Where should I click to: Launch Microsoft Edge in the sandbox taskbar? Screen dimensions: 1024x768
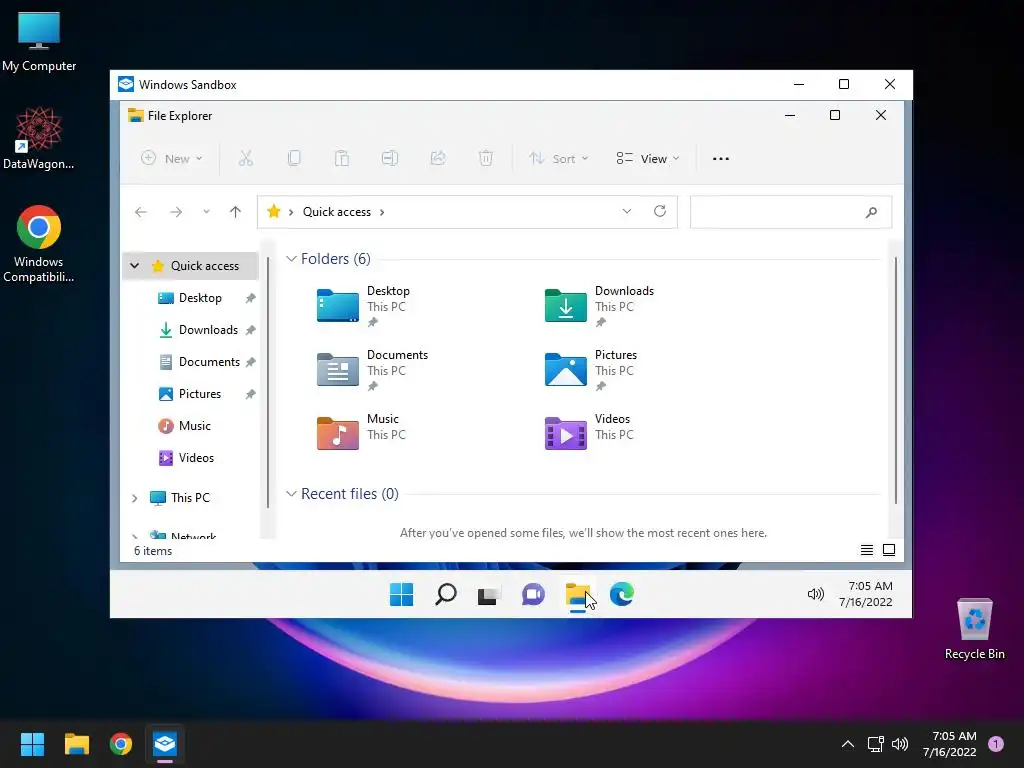pyautogui.click(x=621, y=594)
